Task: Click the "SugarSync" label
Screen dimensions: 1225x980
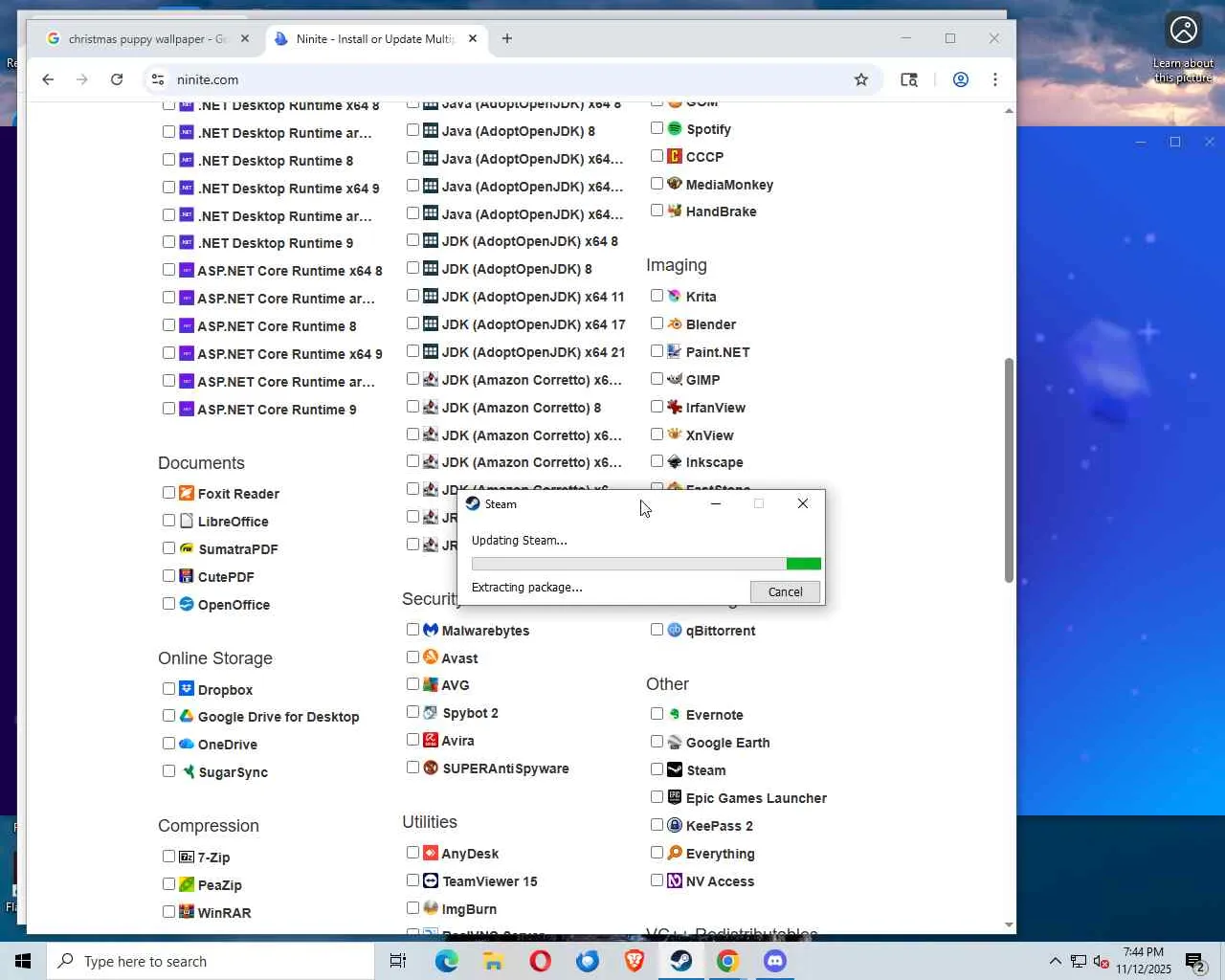Action: coord(233,772)
